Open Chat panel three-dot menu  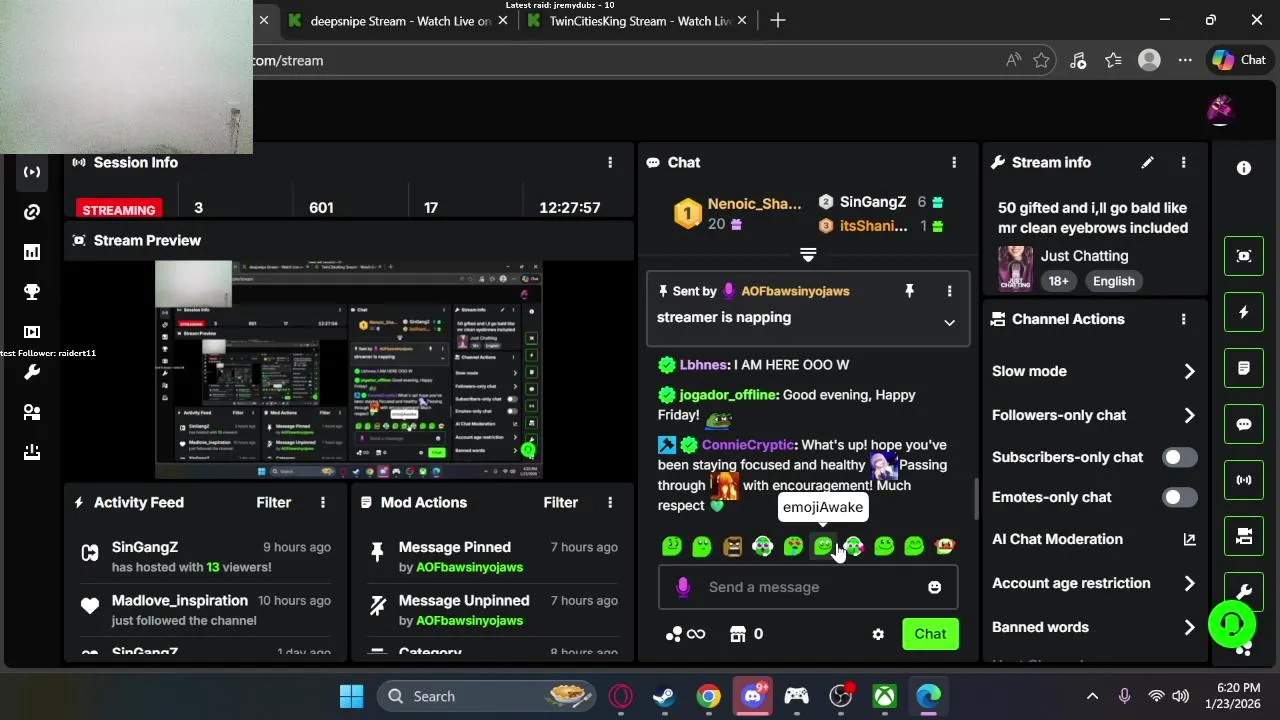[x=954, y=162]
